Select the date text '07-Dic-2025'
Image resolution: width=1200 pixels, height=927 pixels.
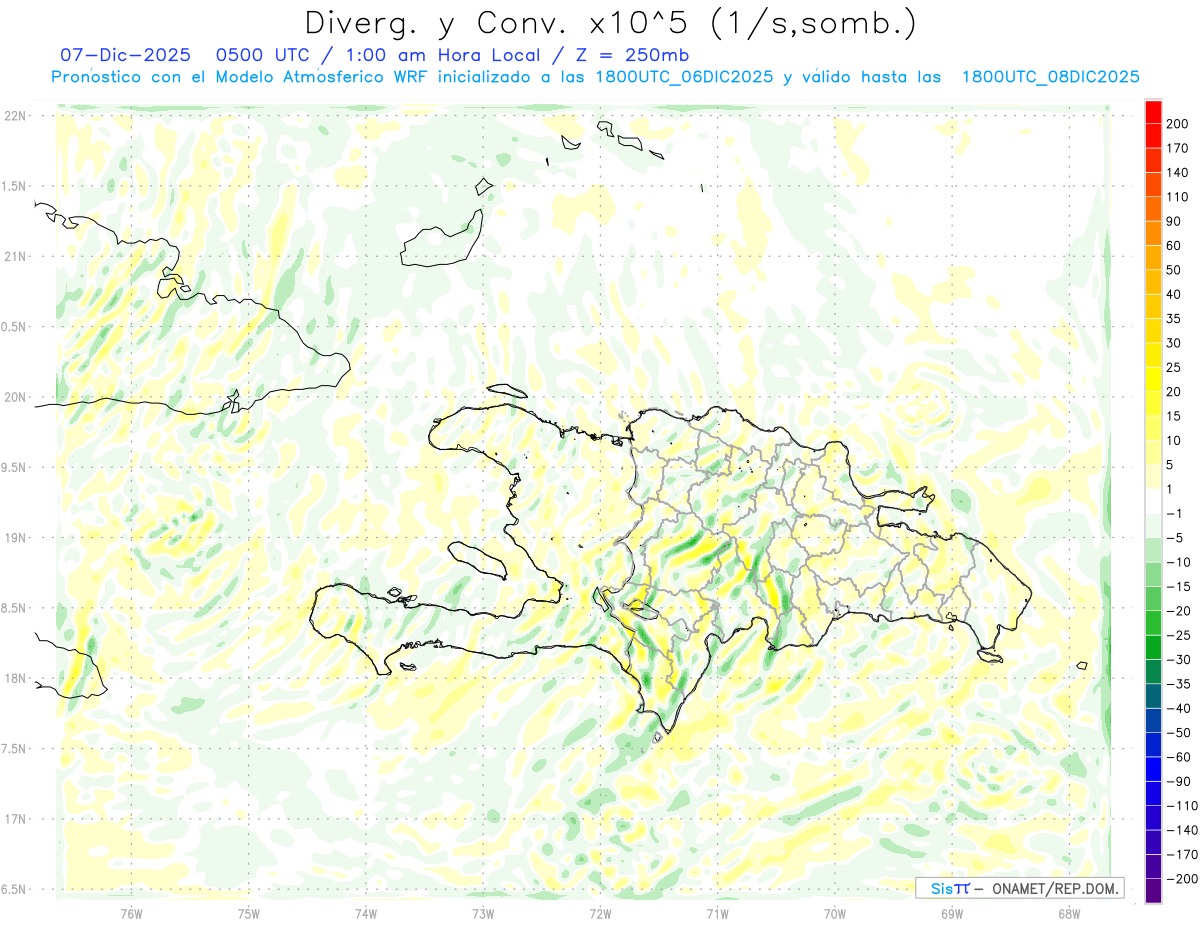click(x=125, y=55)
